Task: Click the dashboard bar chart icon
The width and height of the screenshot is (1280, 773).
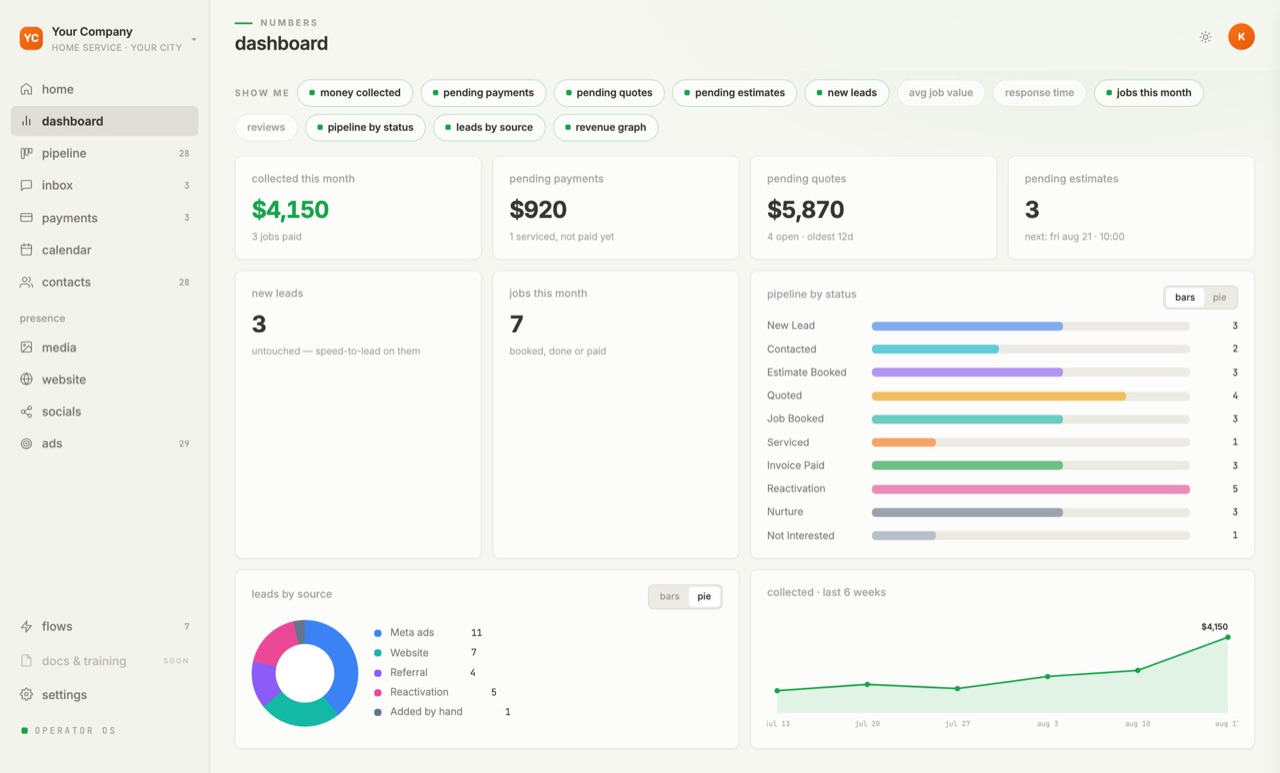Action: [26, 121]
